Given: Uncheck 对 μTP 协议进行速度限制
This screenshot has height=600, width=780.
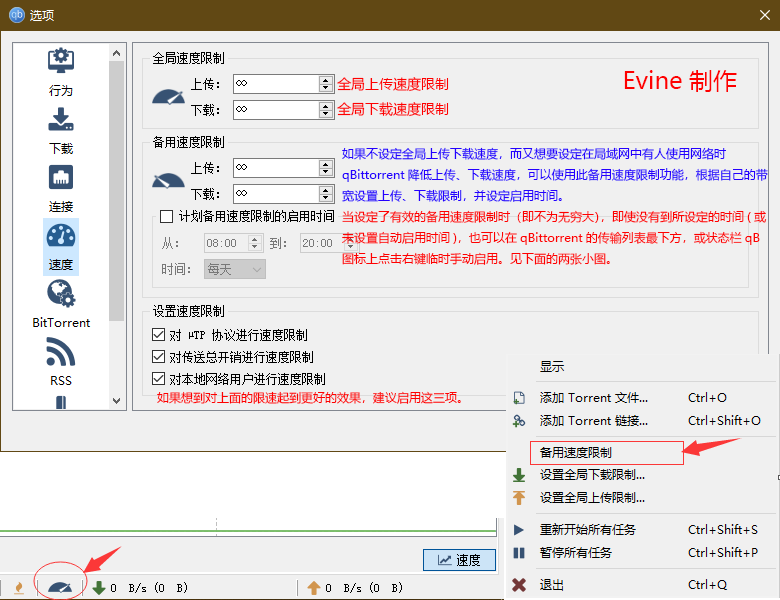Looking at the screenshot, I should click(158, 335).
